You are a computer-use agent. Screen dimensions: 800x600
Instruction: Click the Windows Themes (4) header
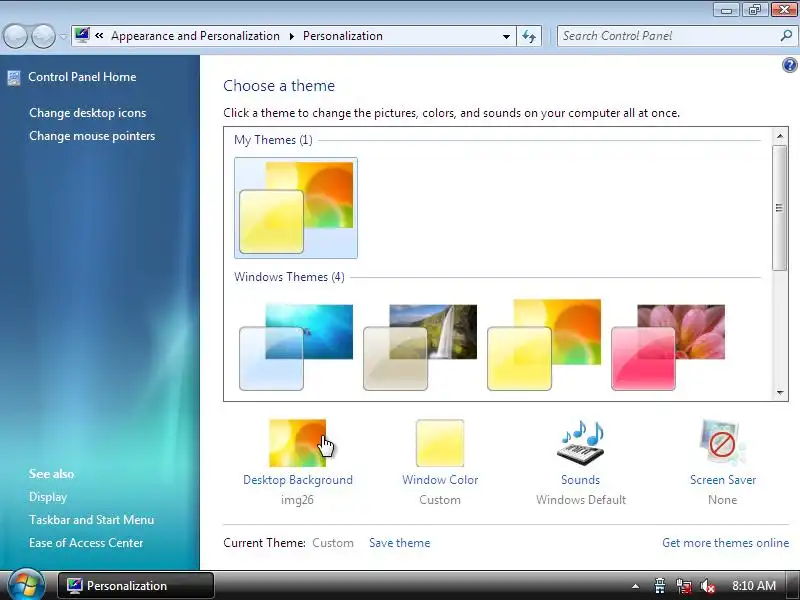[x=289, y=277]
